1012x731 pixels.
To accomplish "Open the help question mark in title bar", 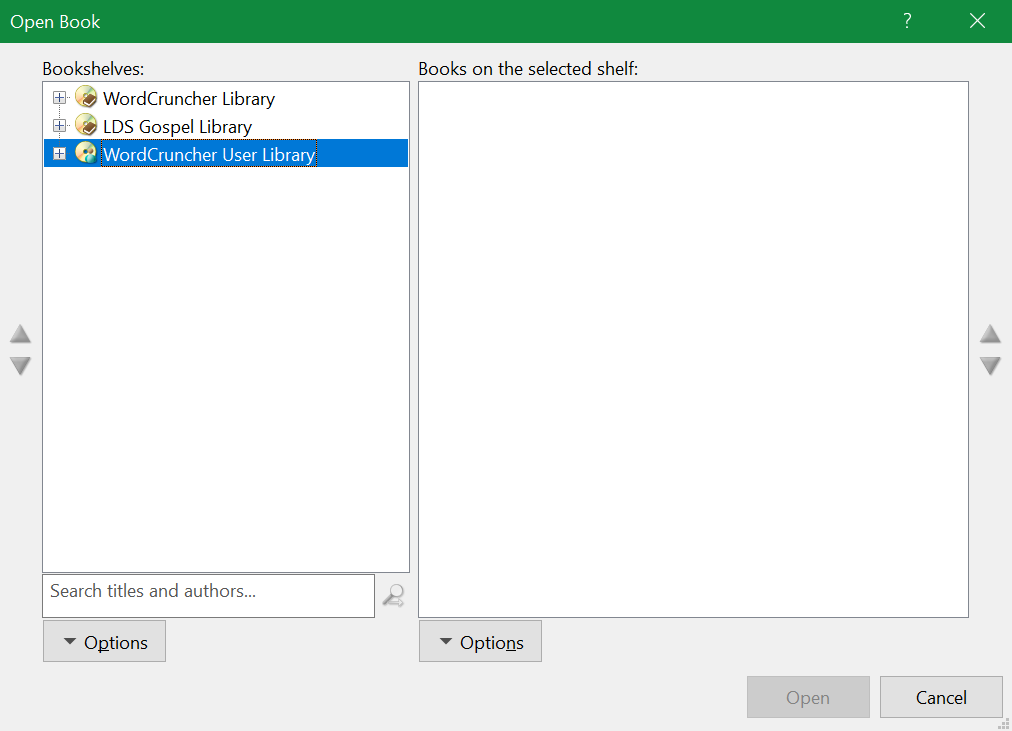I will [907, 21].
